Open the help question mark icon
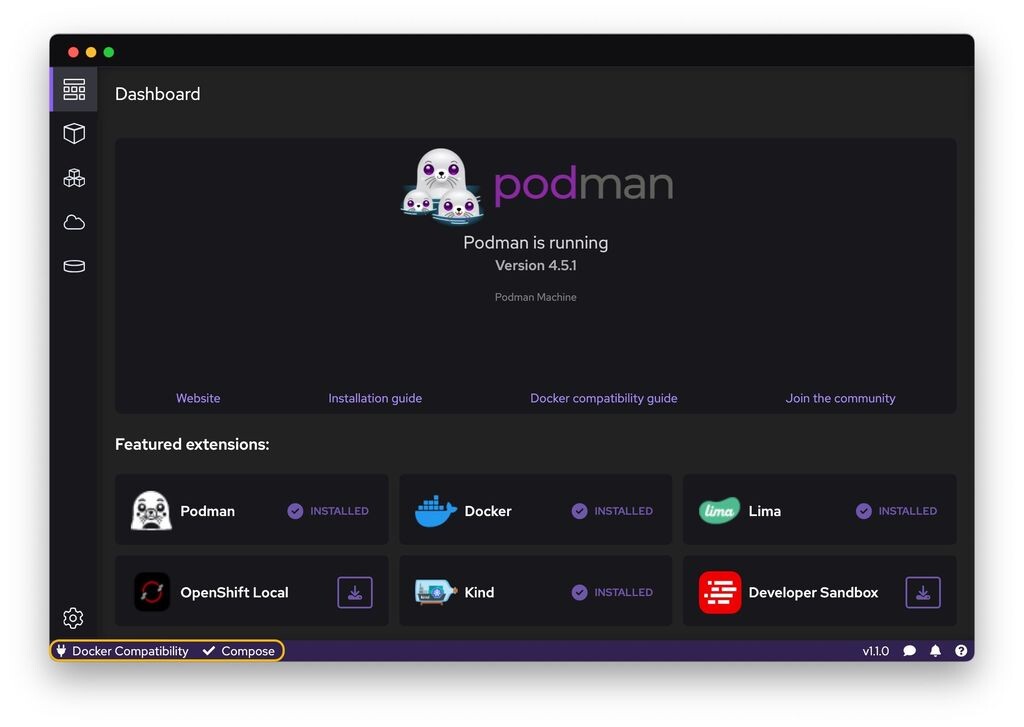The height and width of the screenshot is (727, 1024). point(961,651)
